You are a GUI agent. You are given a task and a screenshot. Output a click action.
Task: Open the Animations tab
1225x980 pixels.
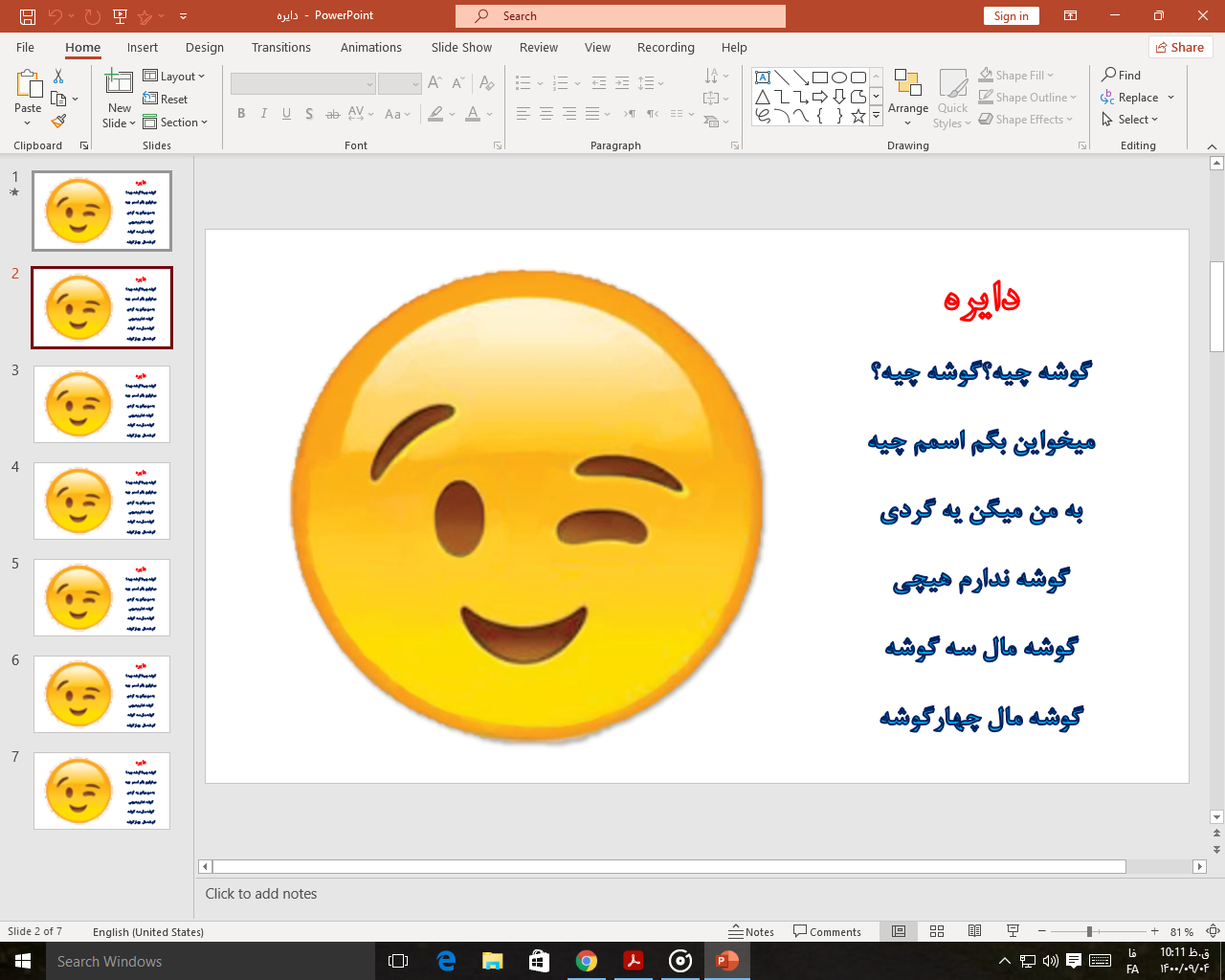(x=370, y=47)
